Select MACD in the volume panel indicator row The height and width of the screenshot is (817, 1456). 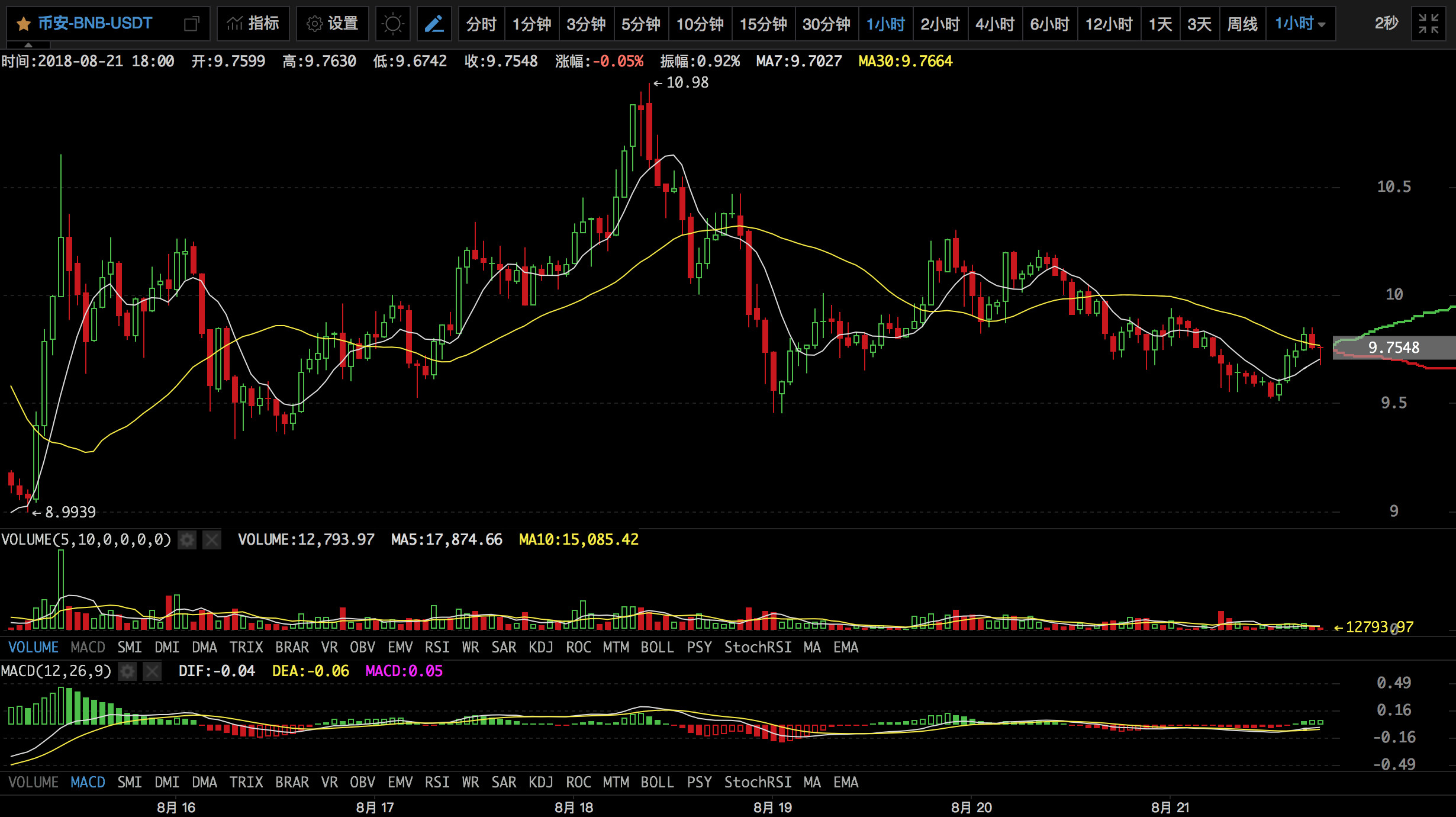[88, 647]
